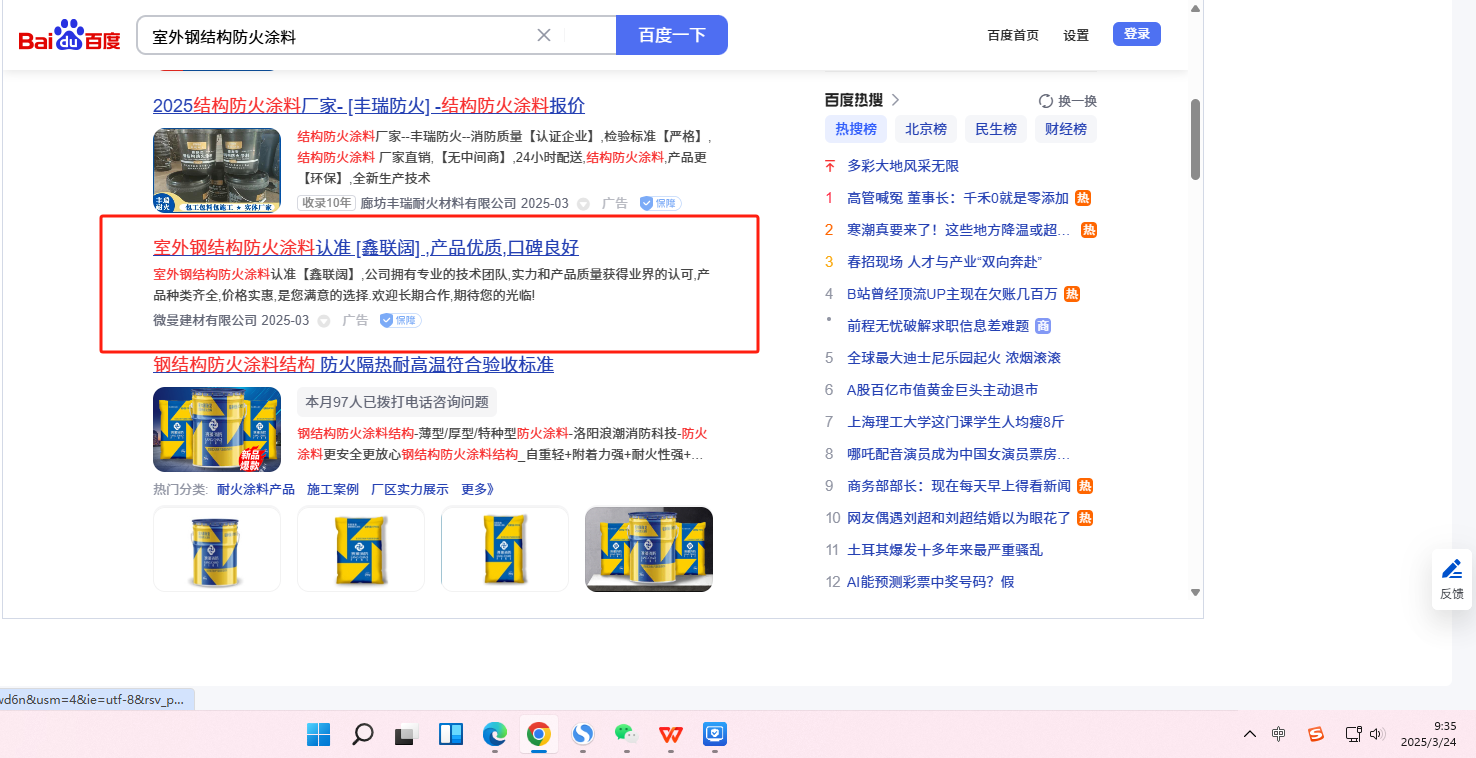Open hot search 春招现场 人才与产业
Screen dimensions: 1476x758
[945, 262]
